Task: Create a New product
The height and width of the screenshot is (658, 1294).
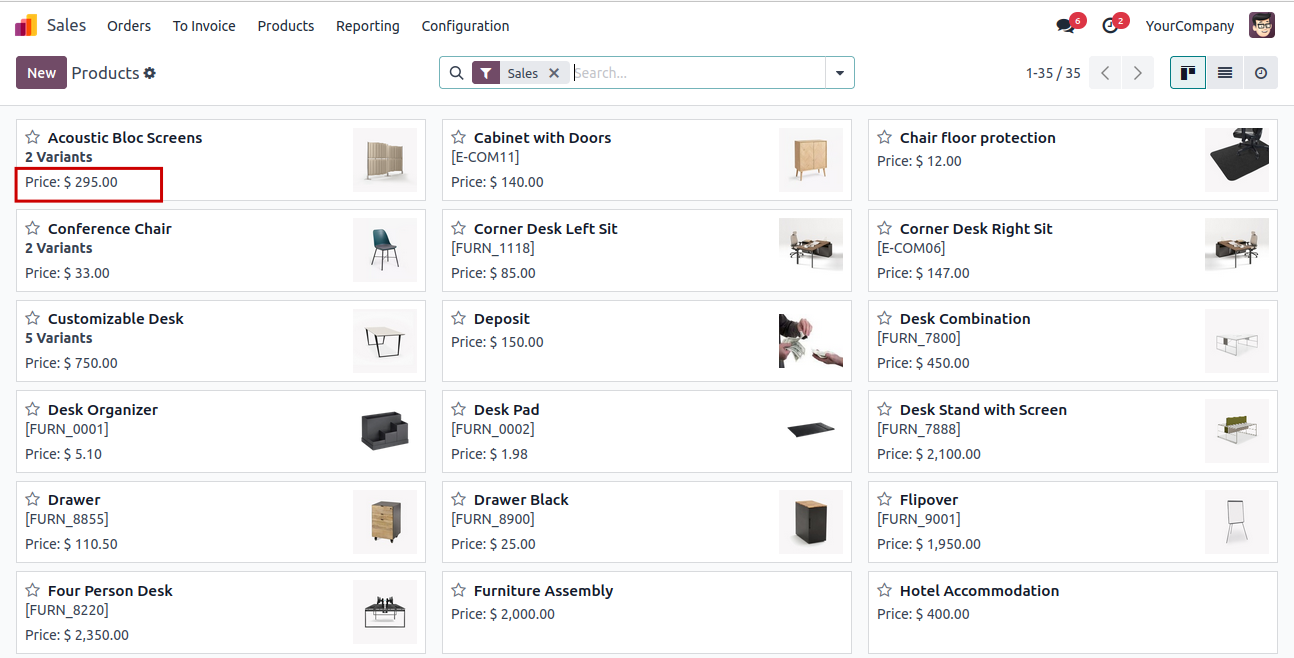Action: (x=41, y=73)
